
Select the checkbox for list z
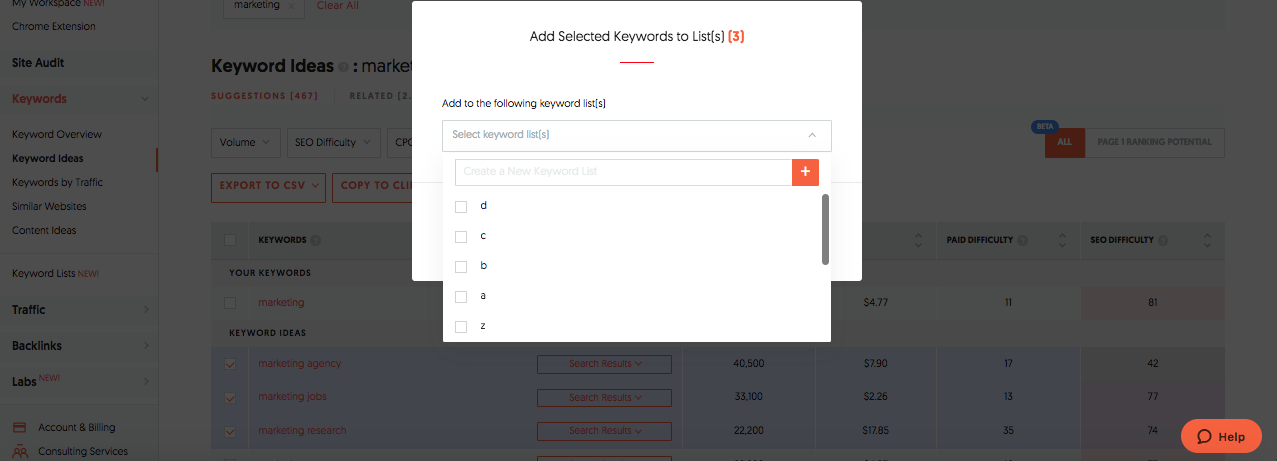pos(461,327)
